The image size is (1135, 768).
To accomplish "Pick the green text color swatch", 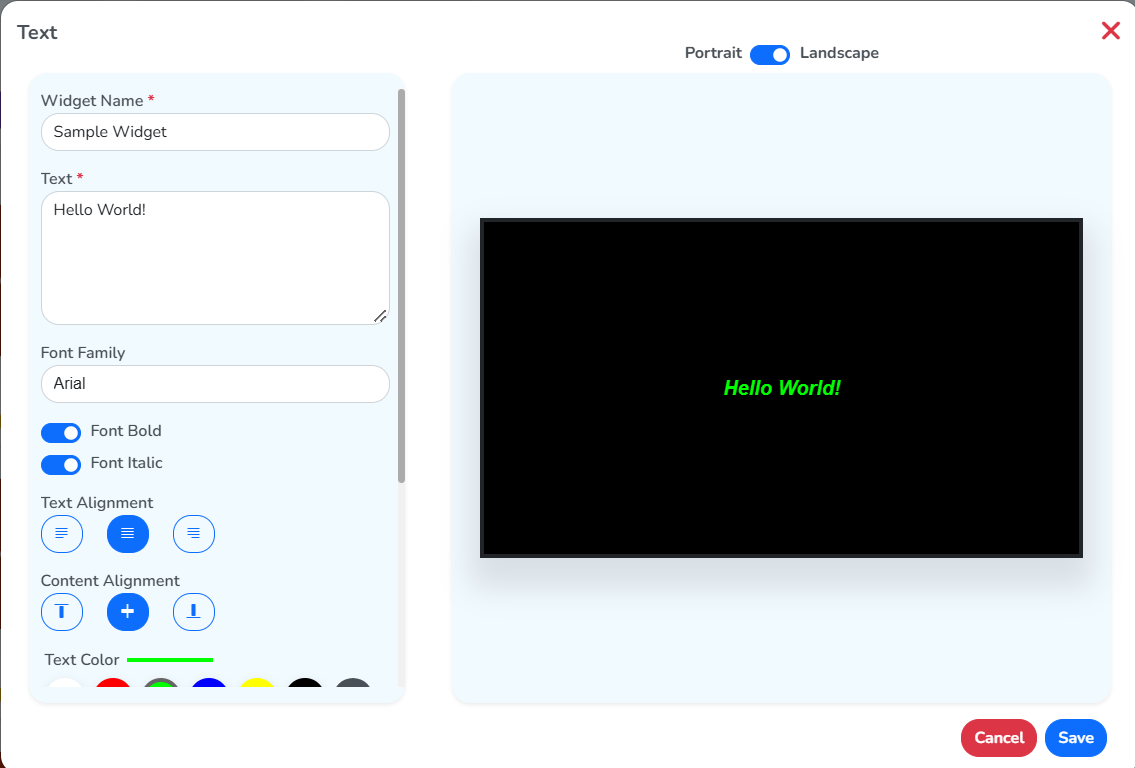I will (x=161, y=683).
